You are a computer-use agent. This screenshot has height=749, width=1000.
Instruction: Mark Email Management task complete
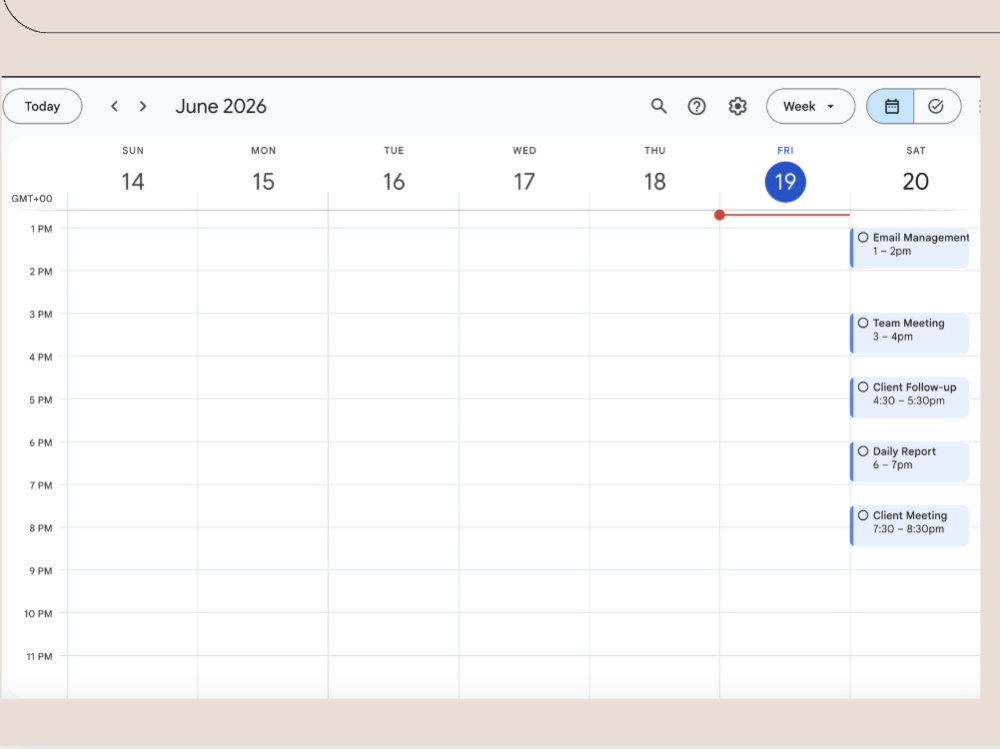(x=863, y=237)
